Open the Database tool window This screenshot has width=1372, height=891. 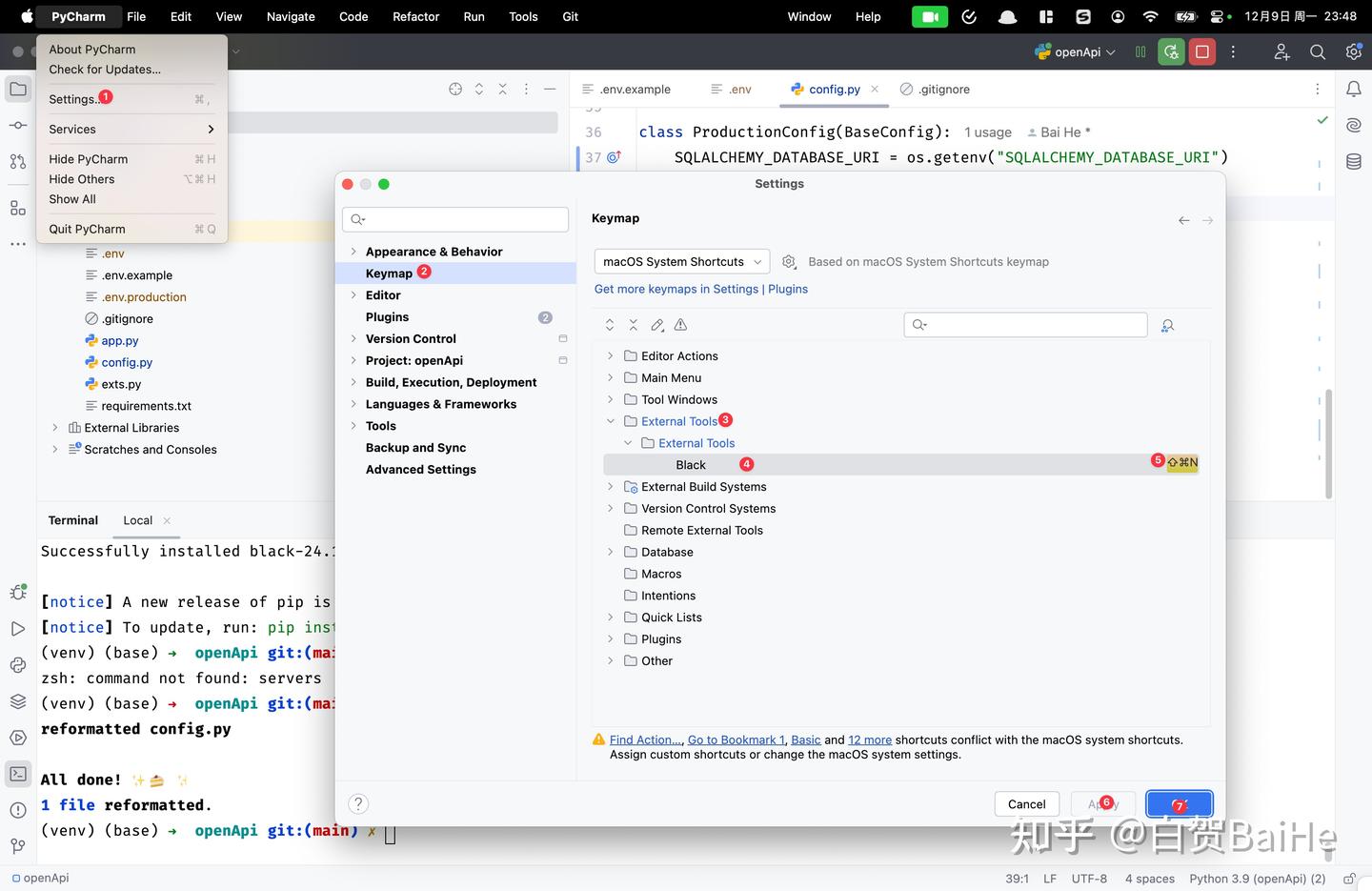(x=1354, y=161)
